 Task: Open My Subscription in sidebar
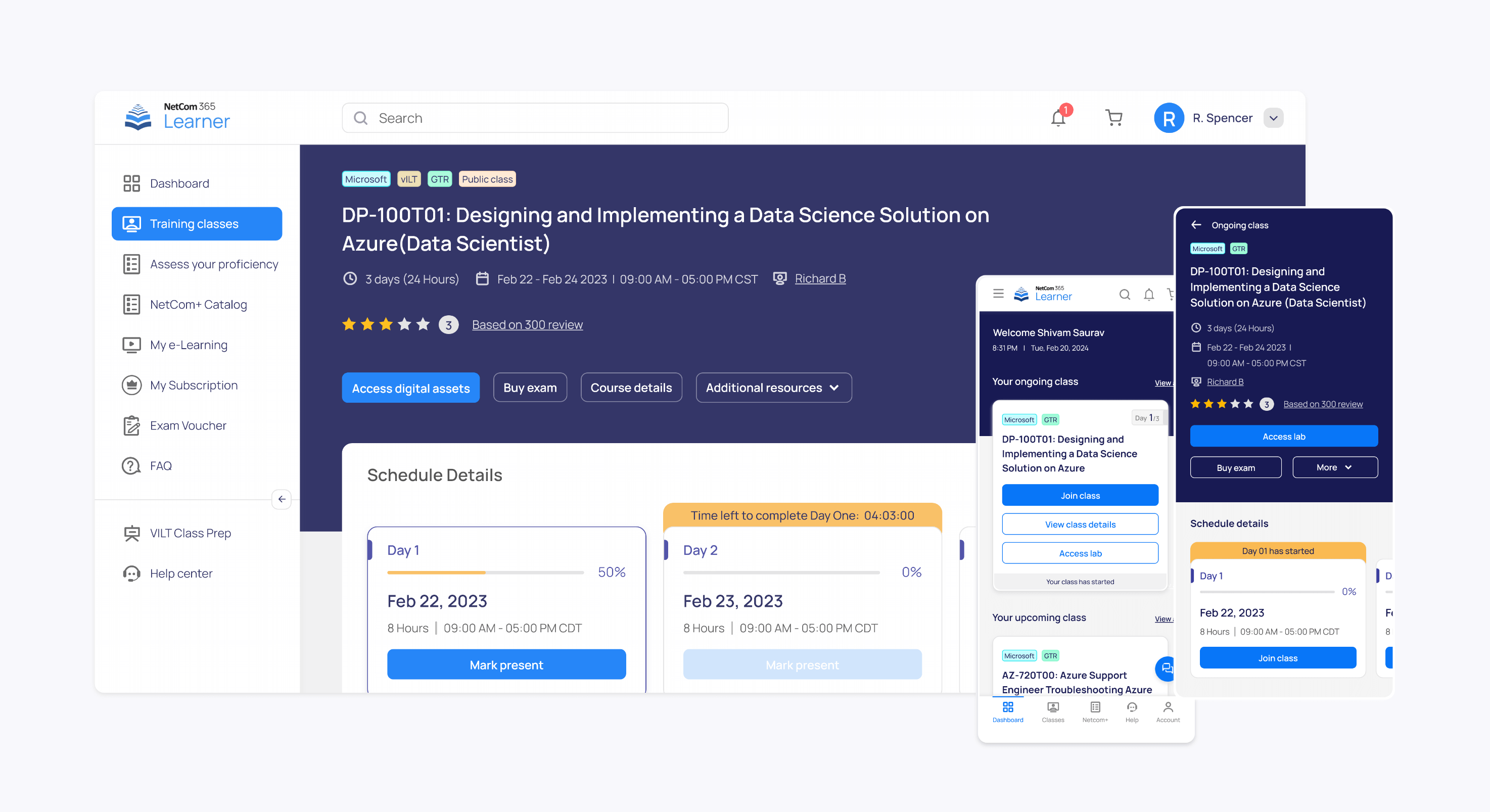click(x=197, y=385)
